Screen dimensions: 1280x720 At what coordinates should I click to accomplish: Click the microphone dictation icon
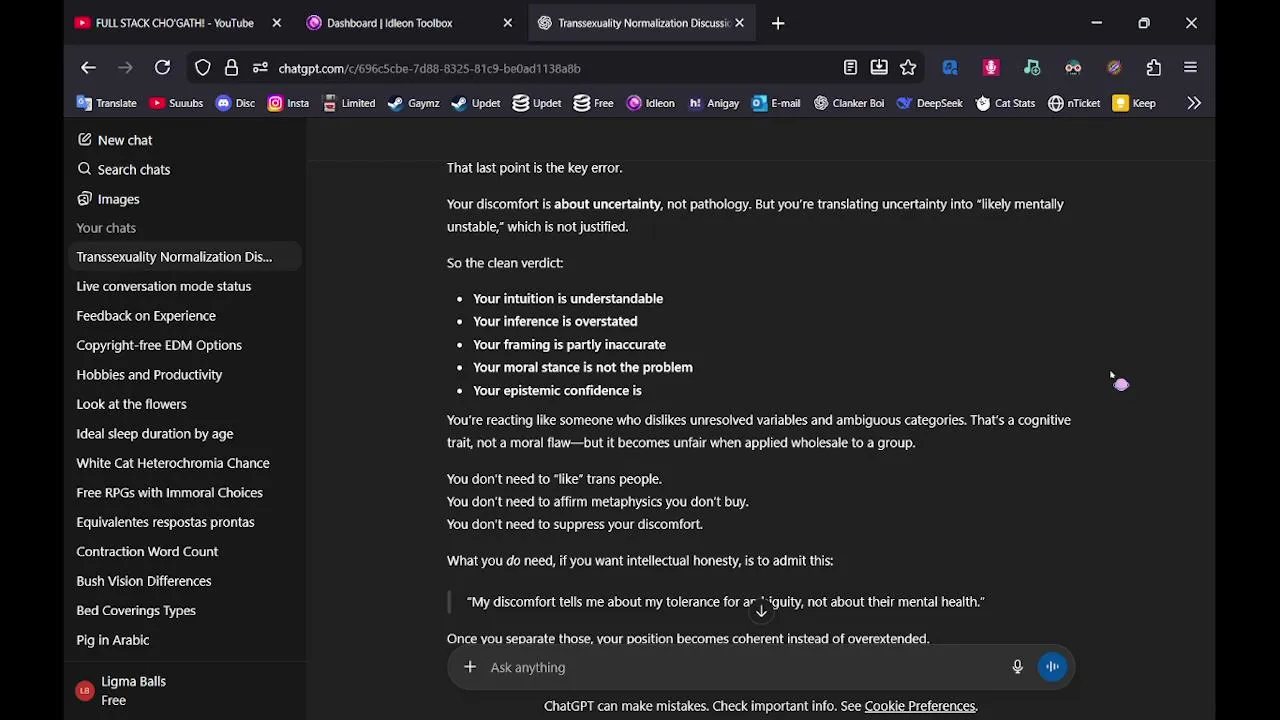1017,667
